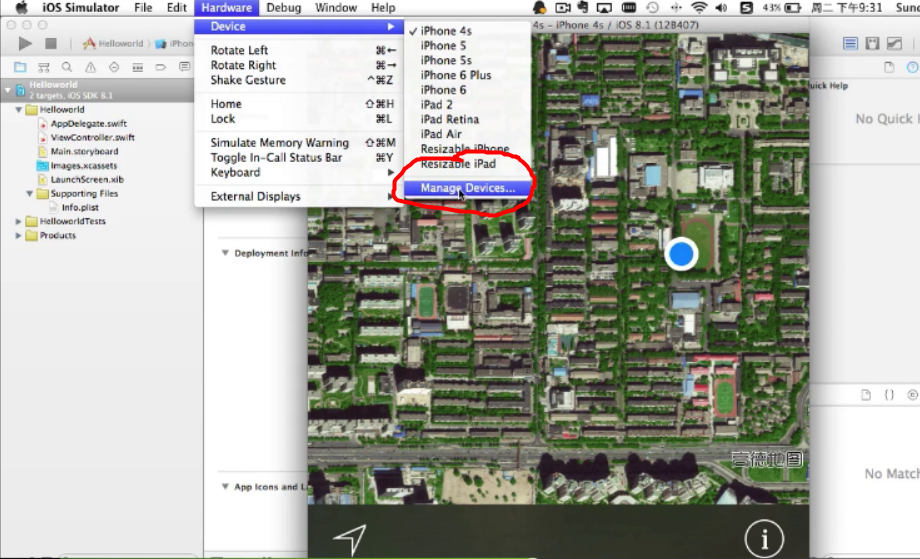
Task: Tap the location arrow in the simulator
Action: 350,538
